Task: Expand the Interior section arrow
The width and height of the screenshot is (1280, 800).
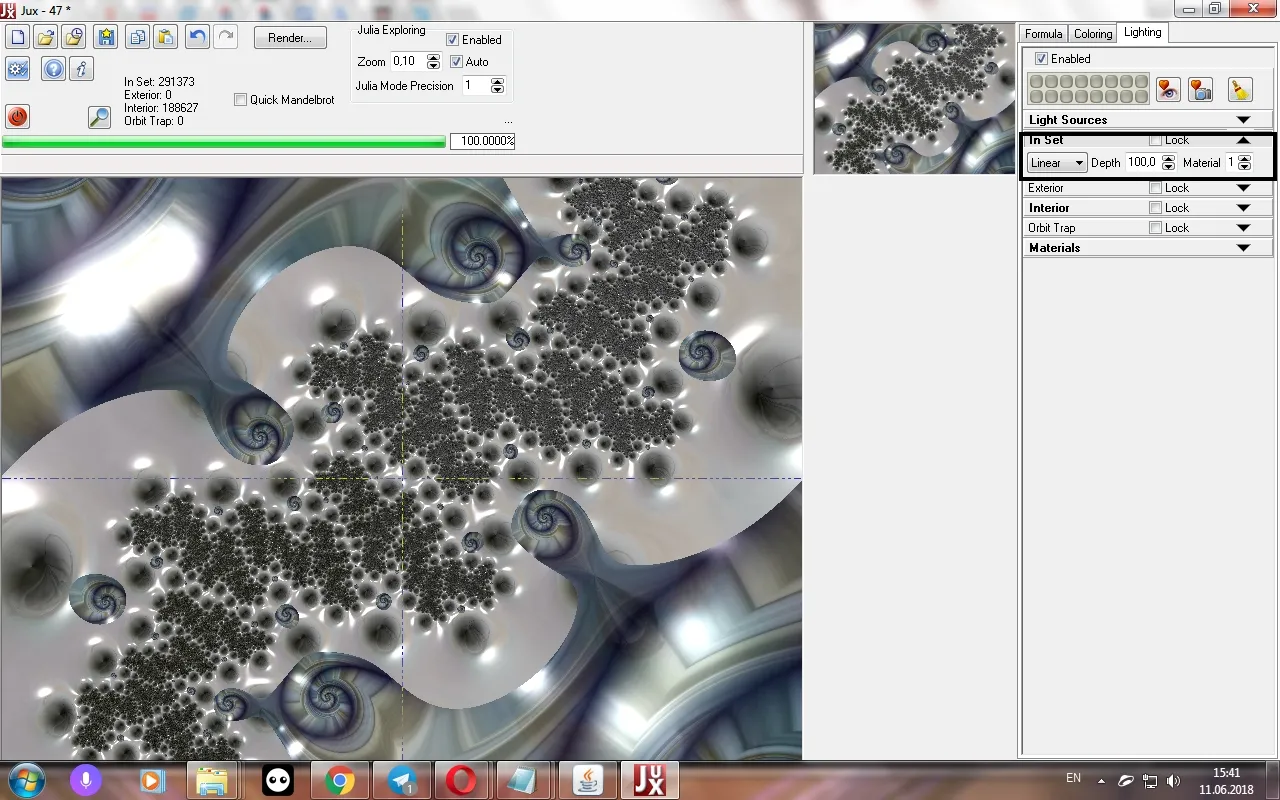Action: [1244, 208]
